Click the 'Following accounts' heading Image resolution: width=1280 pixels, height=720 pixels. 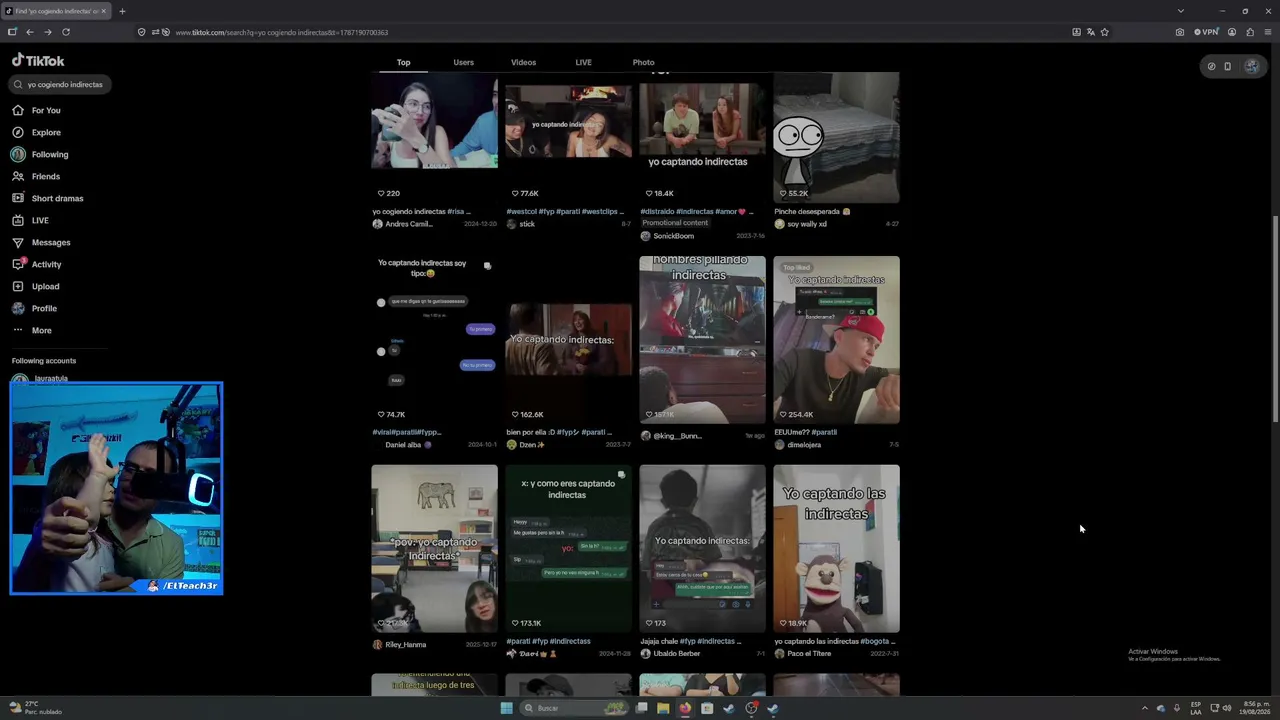coord(44,361)
